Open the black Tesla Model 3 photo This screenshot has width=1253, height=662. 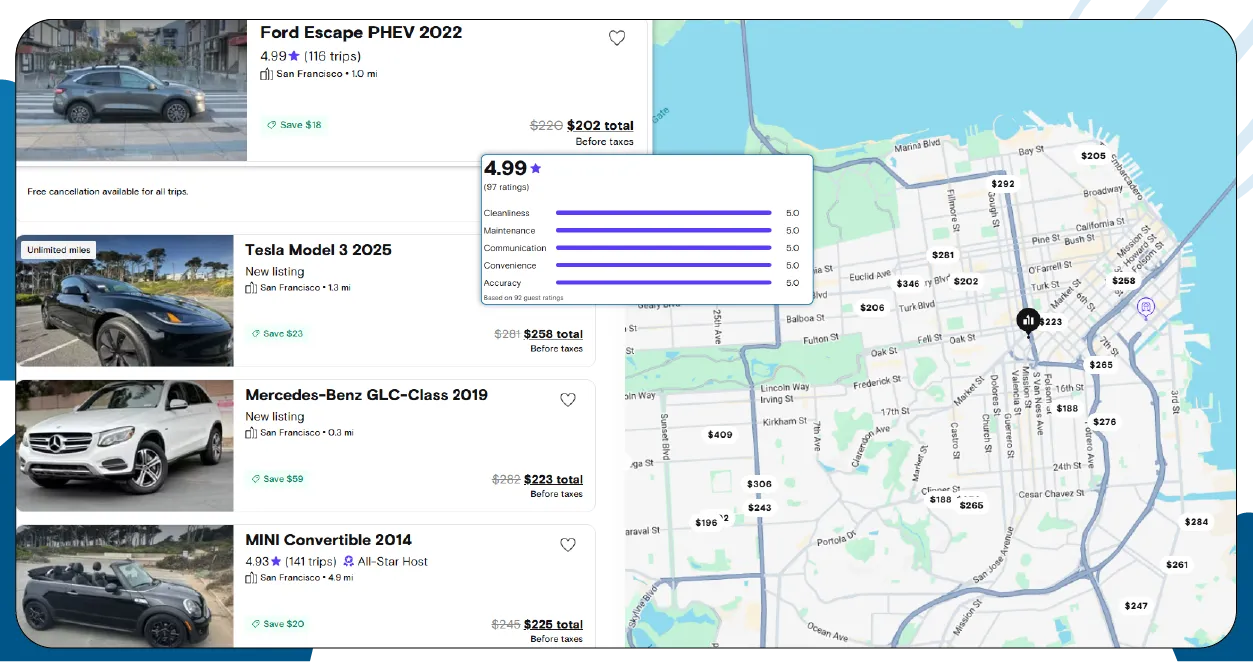[125, 301]
